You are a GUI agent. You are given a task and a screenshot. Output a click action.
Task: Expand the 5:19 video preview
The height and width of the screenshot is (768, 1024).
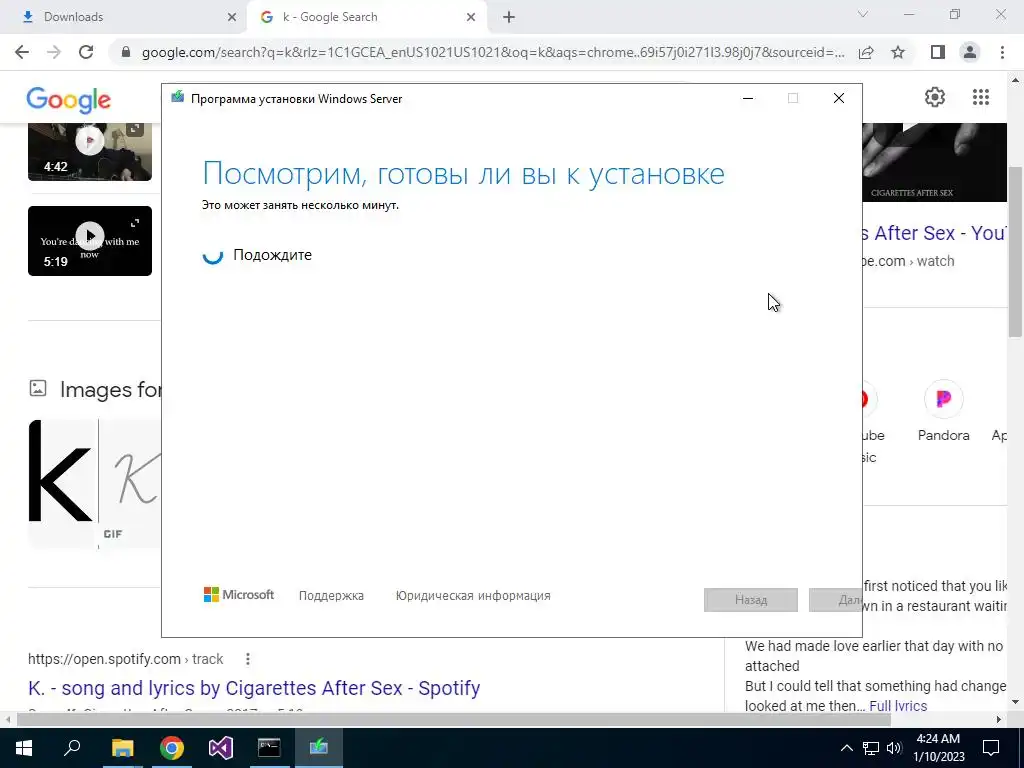(135, 223)
